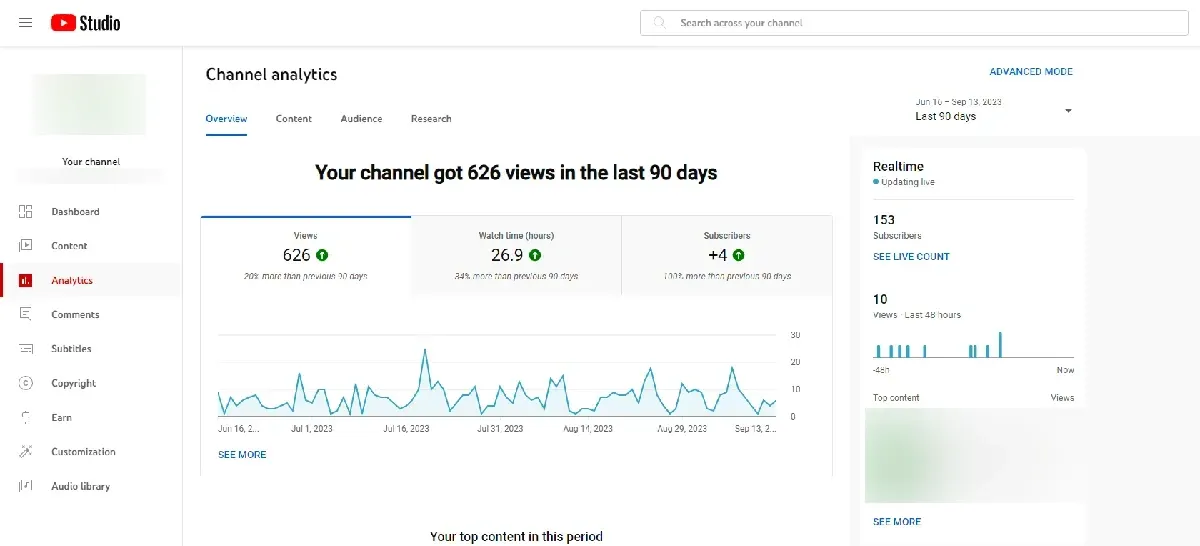This screenshot has width=1200, height=546.
Task: Click the highest peak on views chart
Action: 425,350
